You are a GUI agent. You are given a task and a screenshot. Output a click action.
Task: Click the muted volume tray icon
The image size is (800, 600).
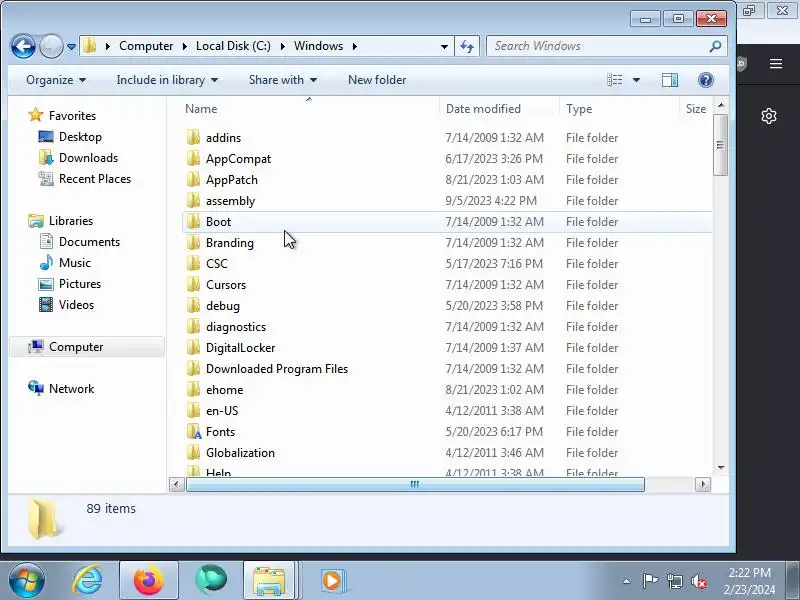[698, 581]
